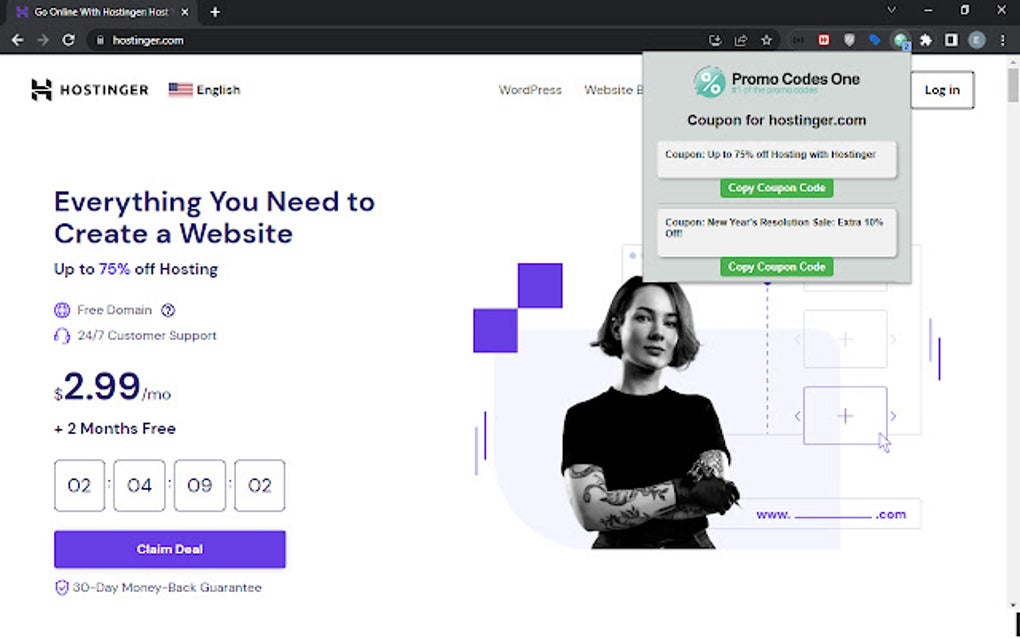Viewport: 1020px width, 638px height.
Task: Close the Hostinger tab
Action: (185, 12)
